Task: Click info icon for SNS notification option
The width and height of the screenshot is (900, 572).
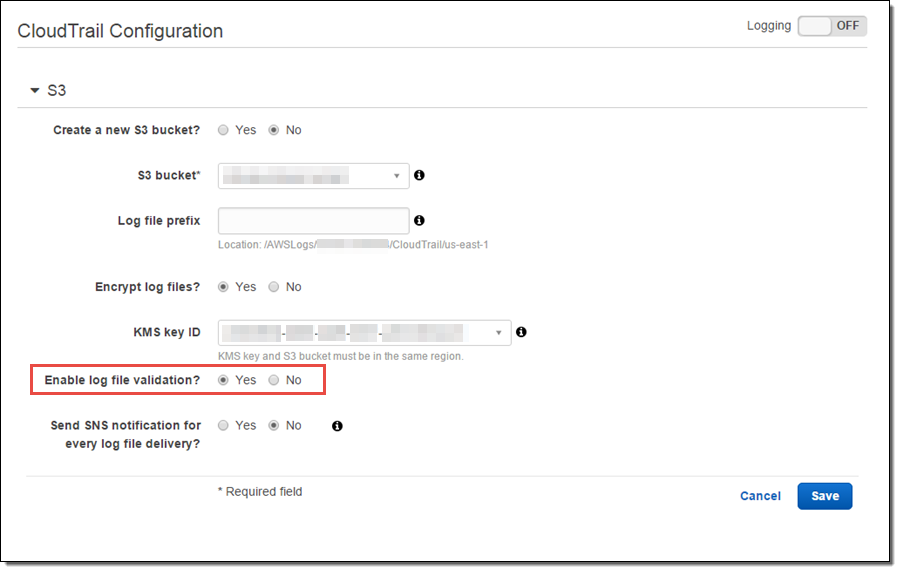Action: click(x=337, y=426)
